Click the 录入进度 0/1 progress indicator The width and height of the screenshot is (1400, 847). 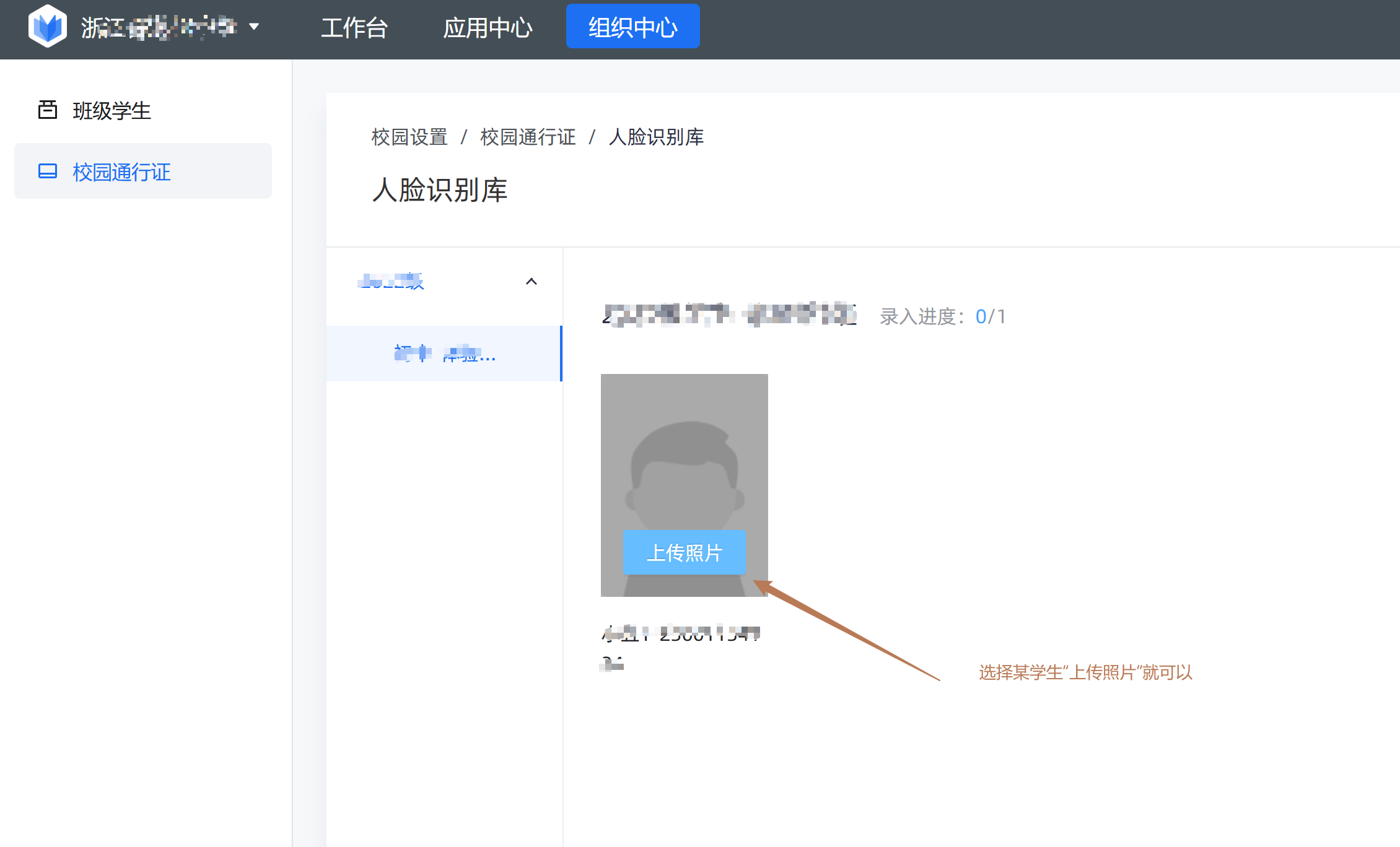click(943, 316)
